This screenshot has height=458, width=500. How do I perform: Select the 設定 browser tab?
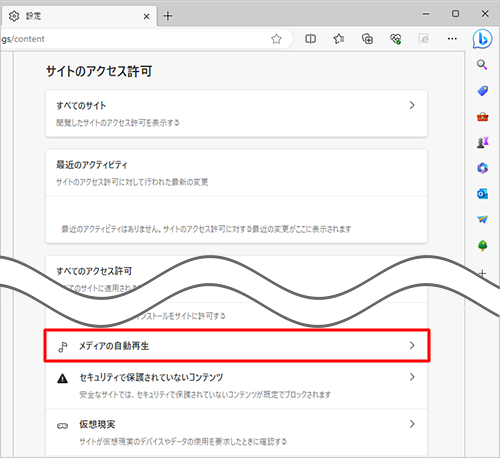coord(79,16)
